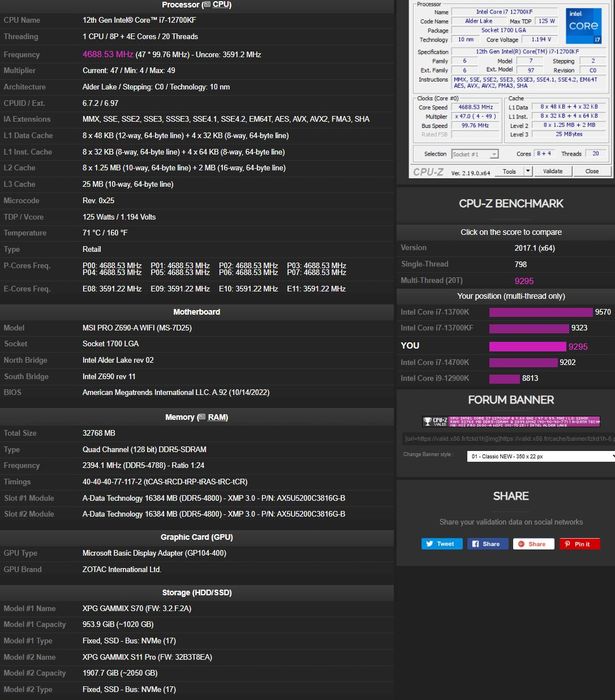Screen dimensions: 615x700
Task: Click the Intel Z690 rev 11 south bridge value
Action: tap(109, 376)
